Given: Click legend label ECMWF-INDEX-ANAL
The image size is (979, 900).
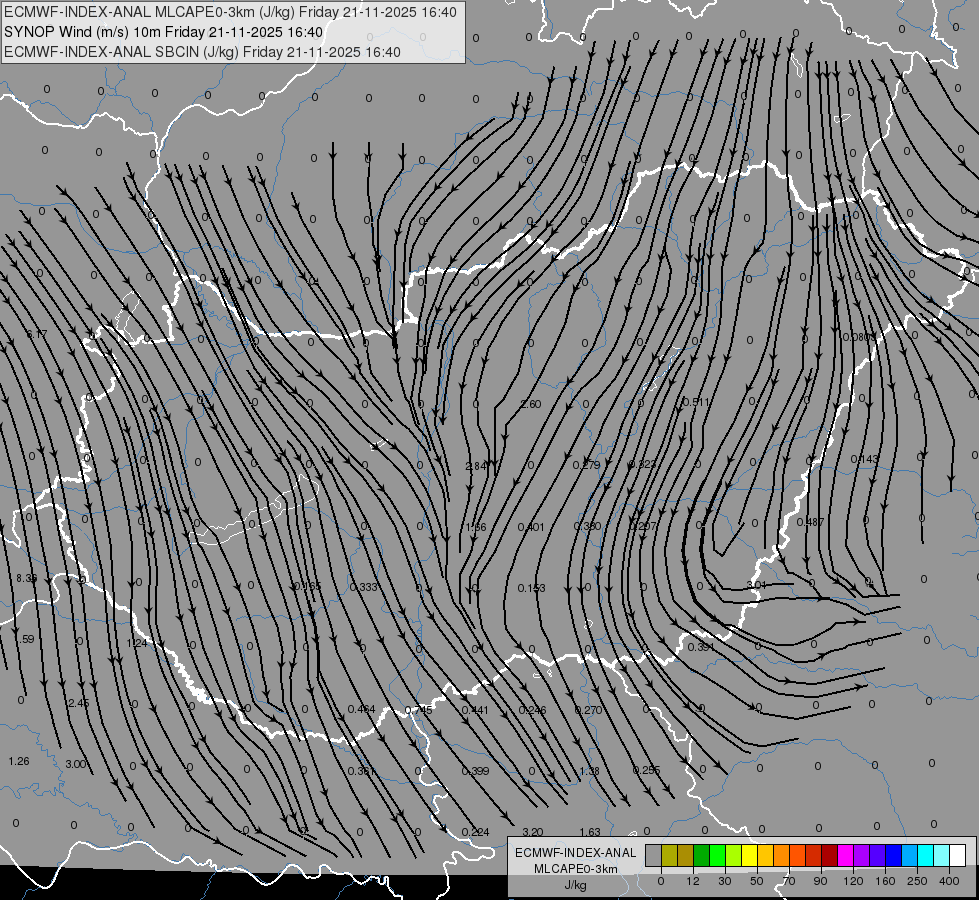Looking at the screenshot, I should click(576, 853).
